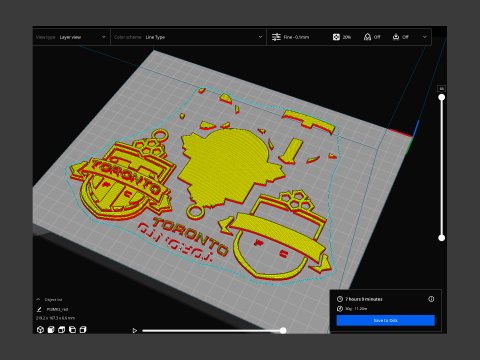This screenshot has width=480, height=360.
Task: Click the 7 hours 9 minutes estimate
Action: tap(364, 299)
